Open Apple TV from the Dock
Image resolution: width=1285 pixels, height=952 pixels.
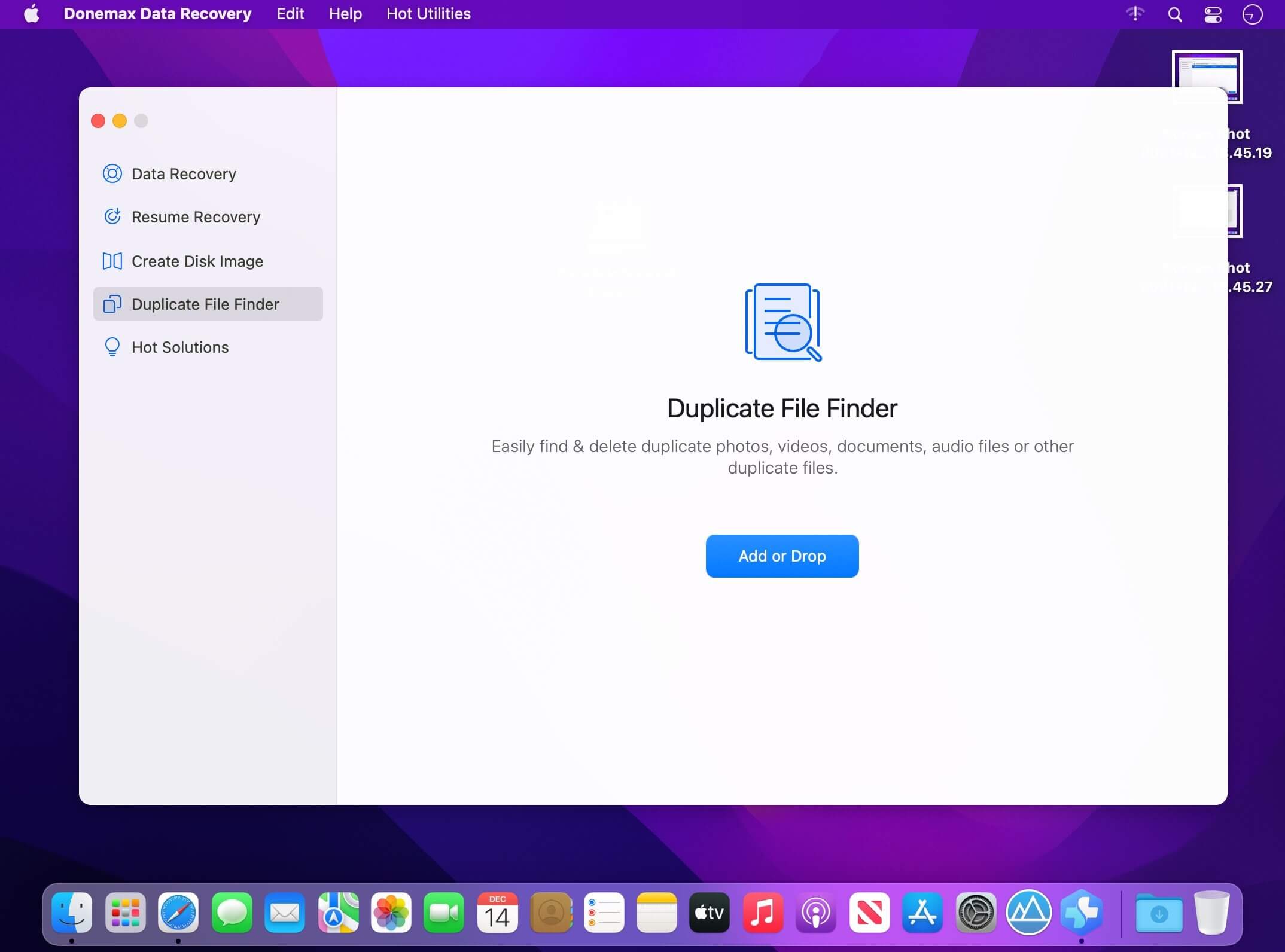point(710,913)
